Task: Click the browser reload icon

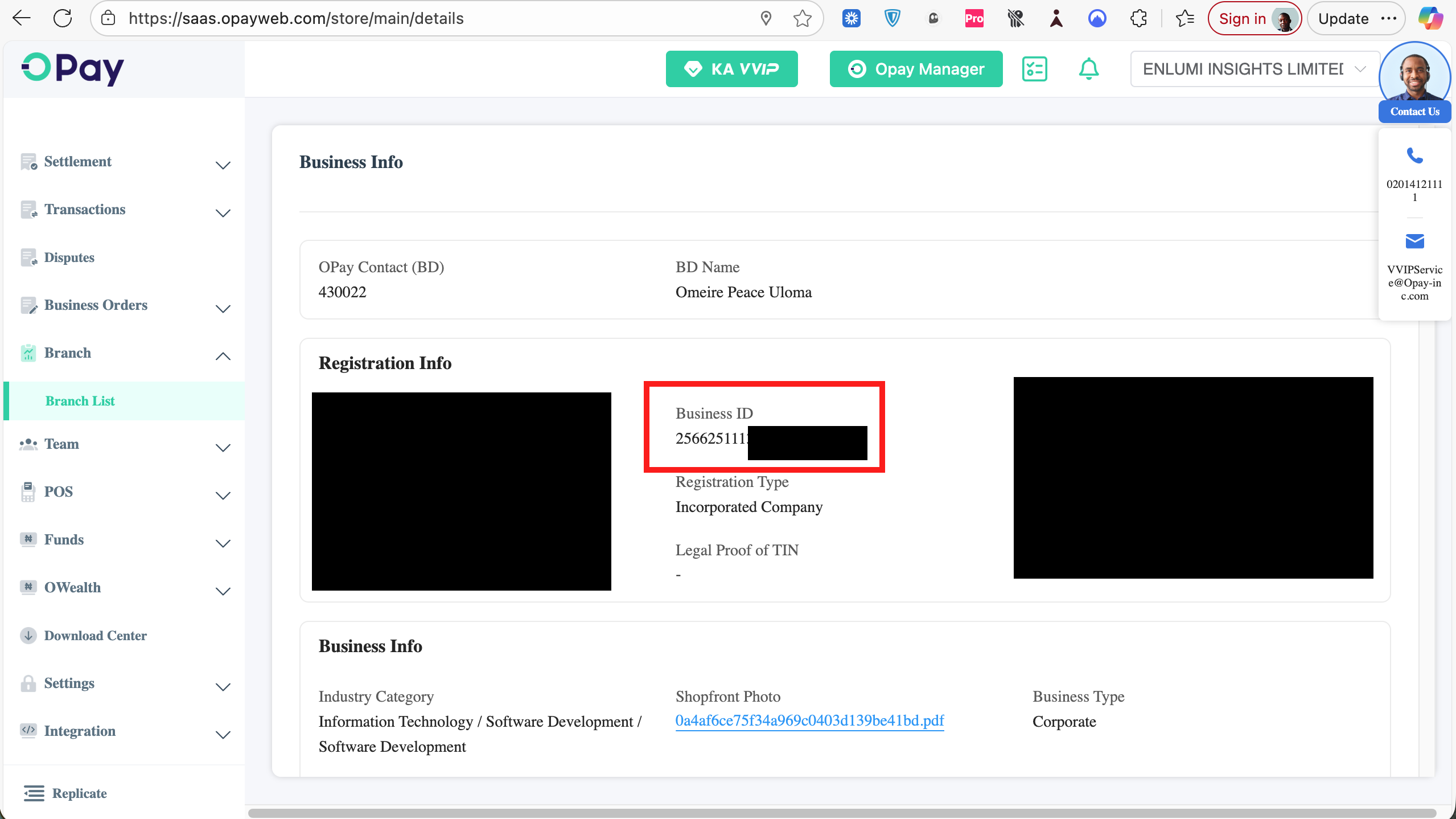Action: [x=63, y=18]
